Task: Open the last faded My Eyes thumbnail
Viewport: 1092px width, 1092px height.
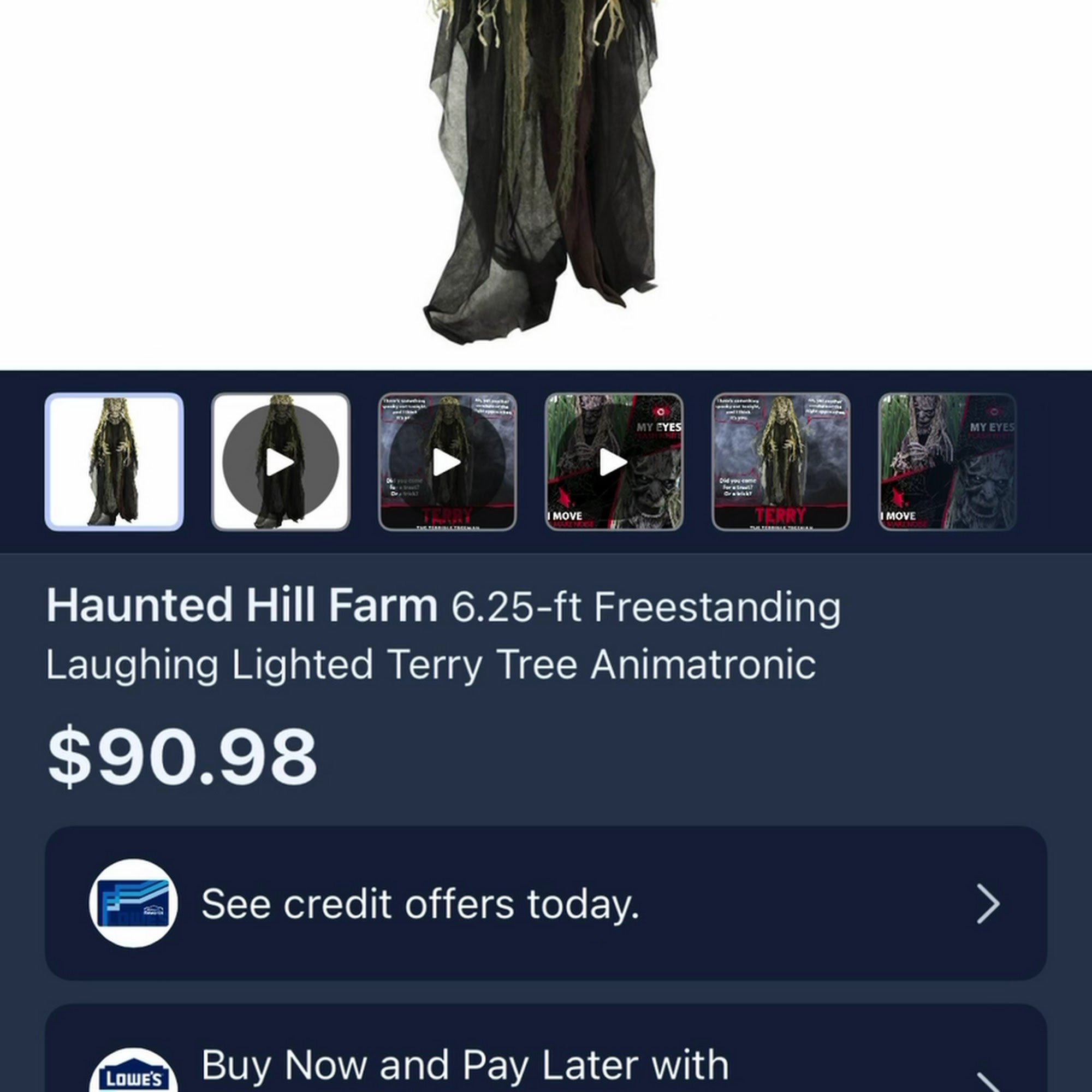Action: [x=947, y=462]
